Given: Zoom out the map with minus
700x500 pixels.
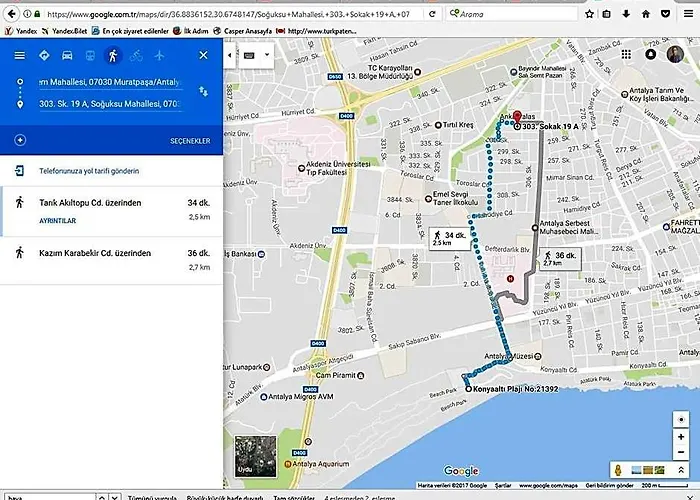Looking at the screenshot, I should (x=681, y=452).
